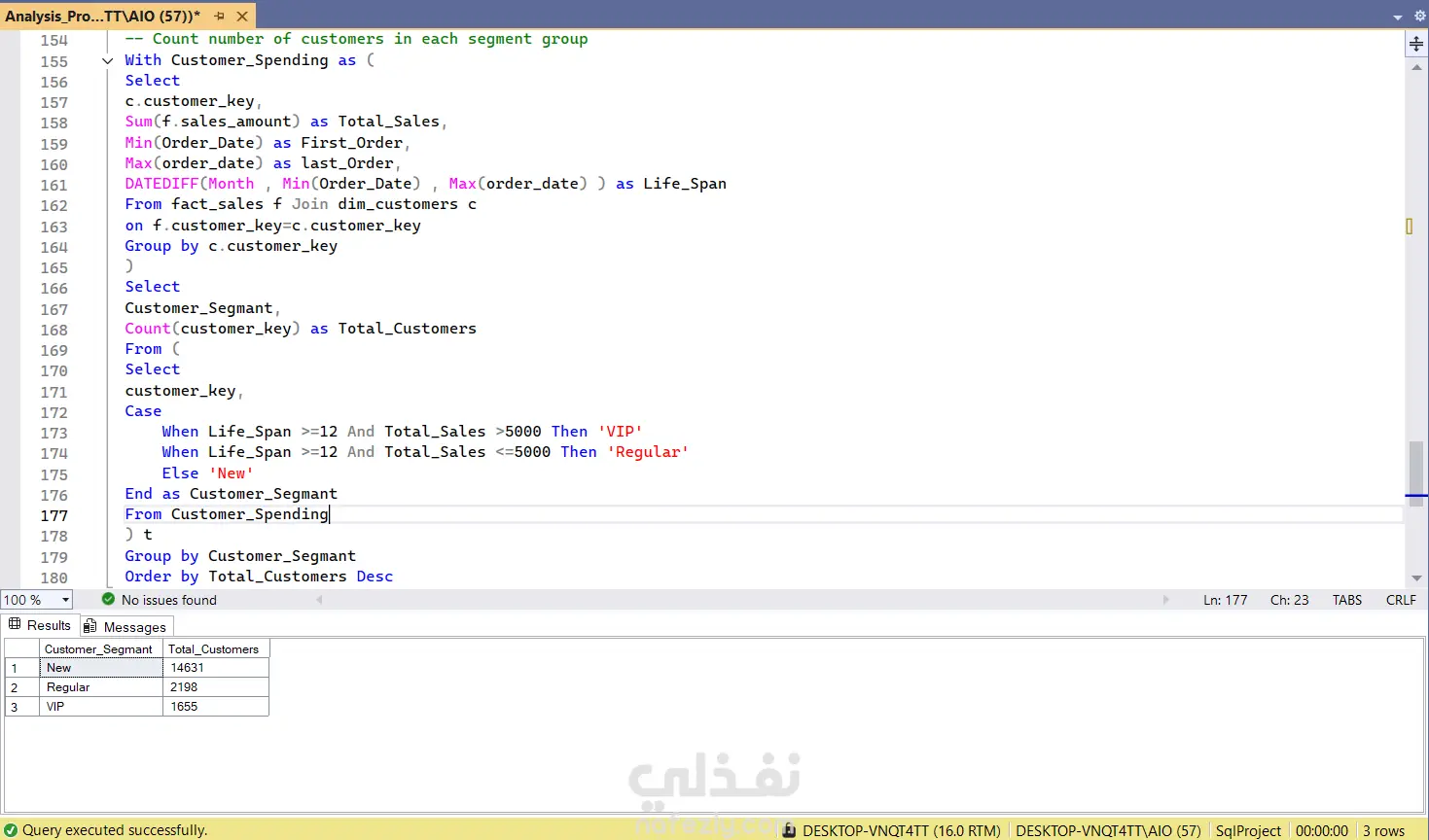The width and height of the screenshot is (1429, 840).
Task: Close the Analysis_Pro query tab
Action: pyautogui.click(x=242, y=17)
